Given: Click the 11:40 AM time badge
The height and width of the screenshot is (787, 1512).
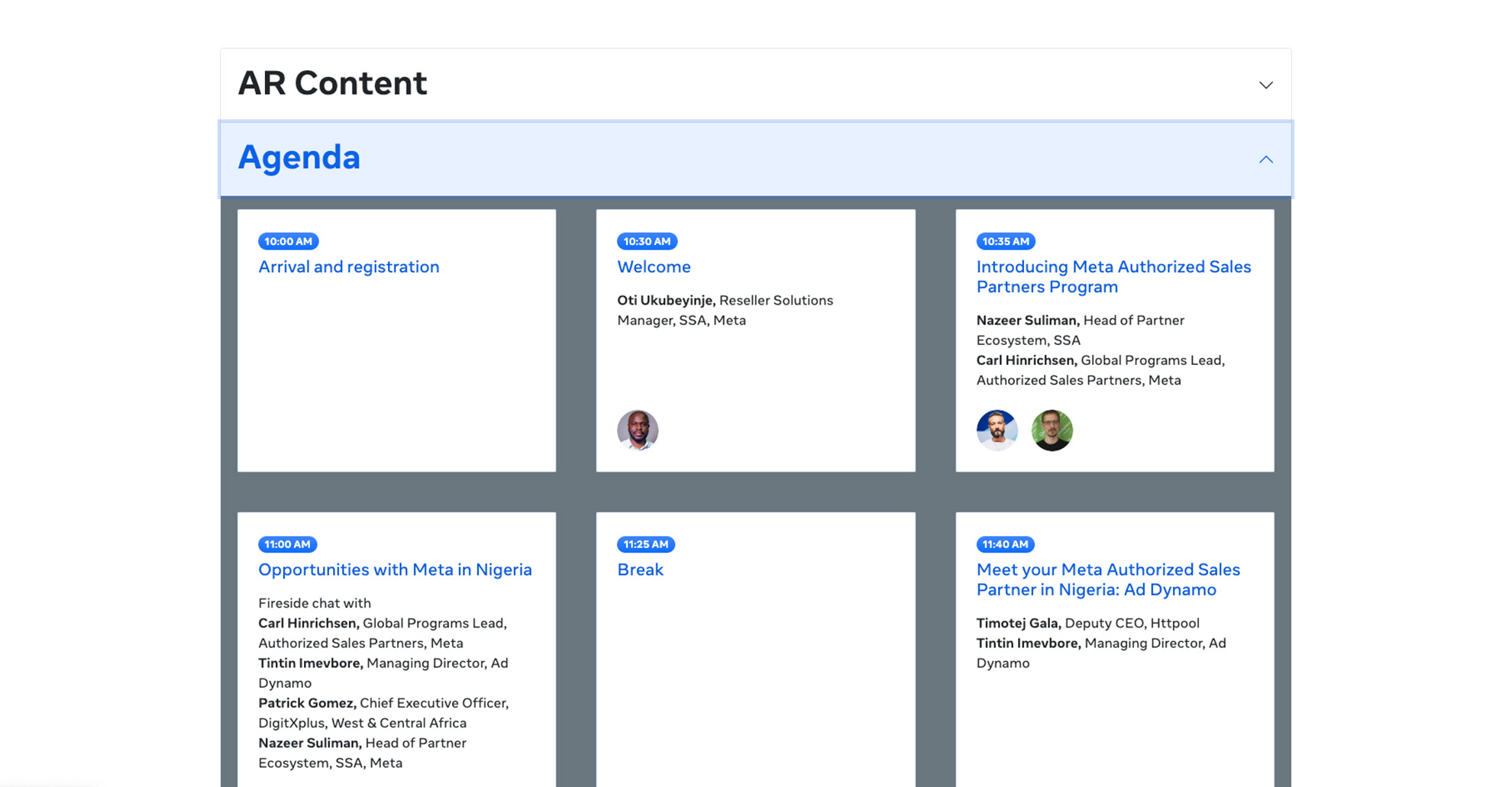Looking at the screenshot, I should pos(1005,544).
